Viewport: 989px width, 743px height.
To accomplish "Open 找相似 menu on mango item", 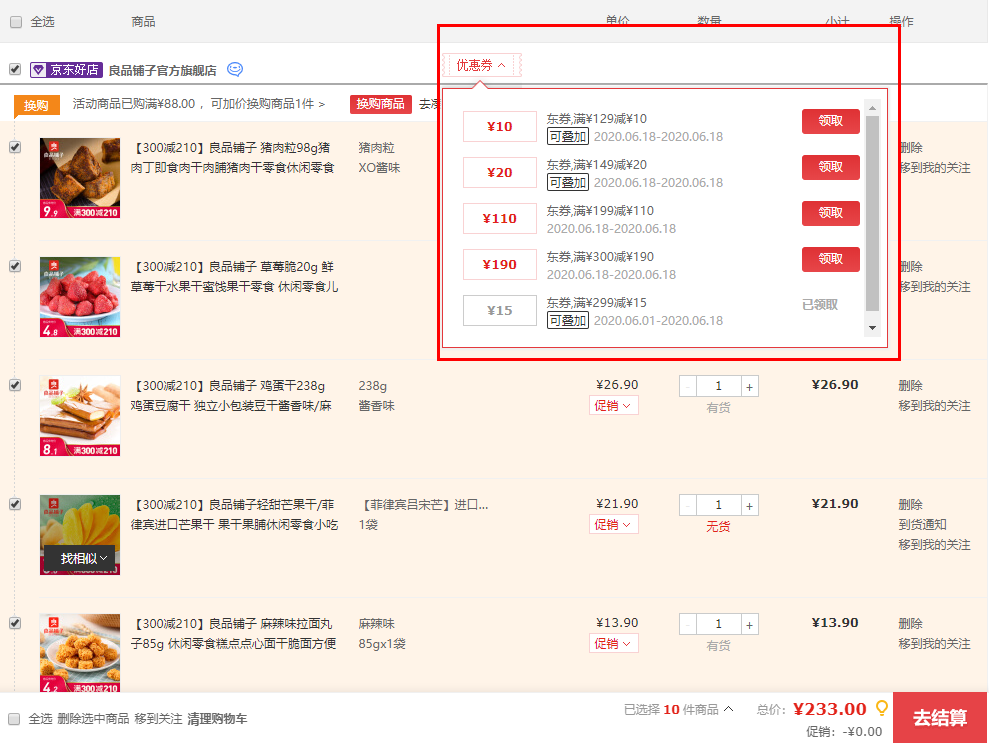I will coord(79,558).
